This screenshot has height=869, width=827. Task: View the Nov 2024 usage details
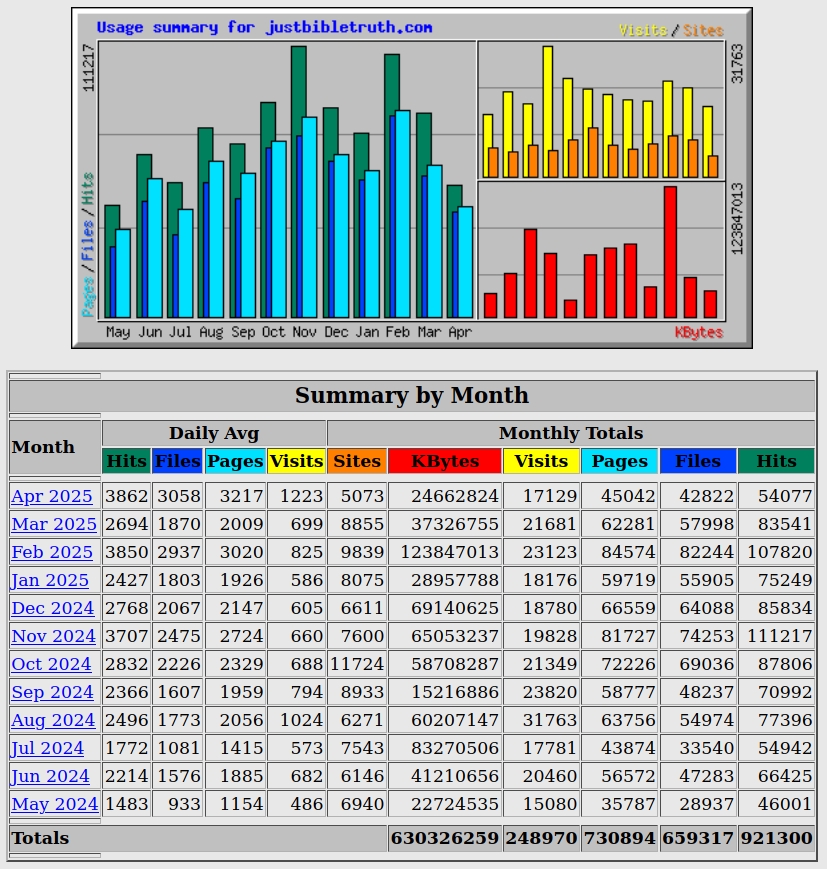[x=54, y=636]
